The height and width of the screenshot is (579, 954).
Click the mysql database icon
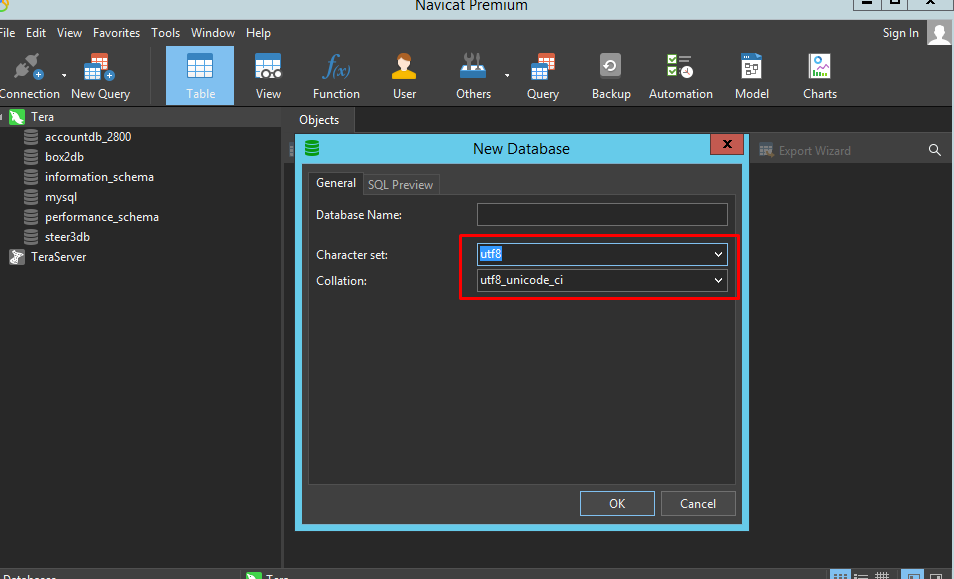[31, 197]
